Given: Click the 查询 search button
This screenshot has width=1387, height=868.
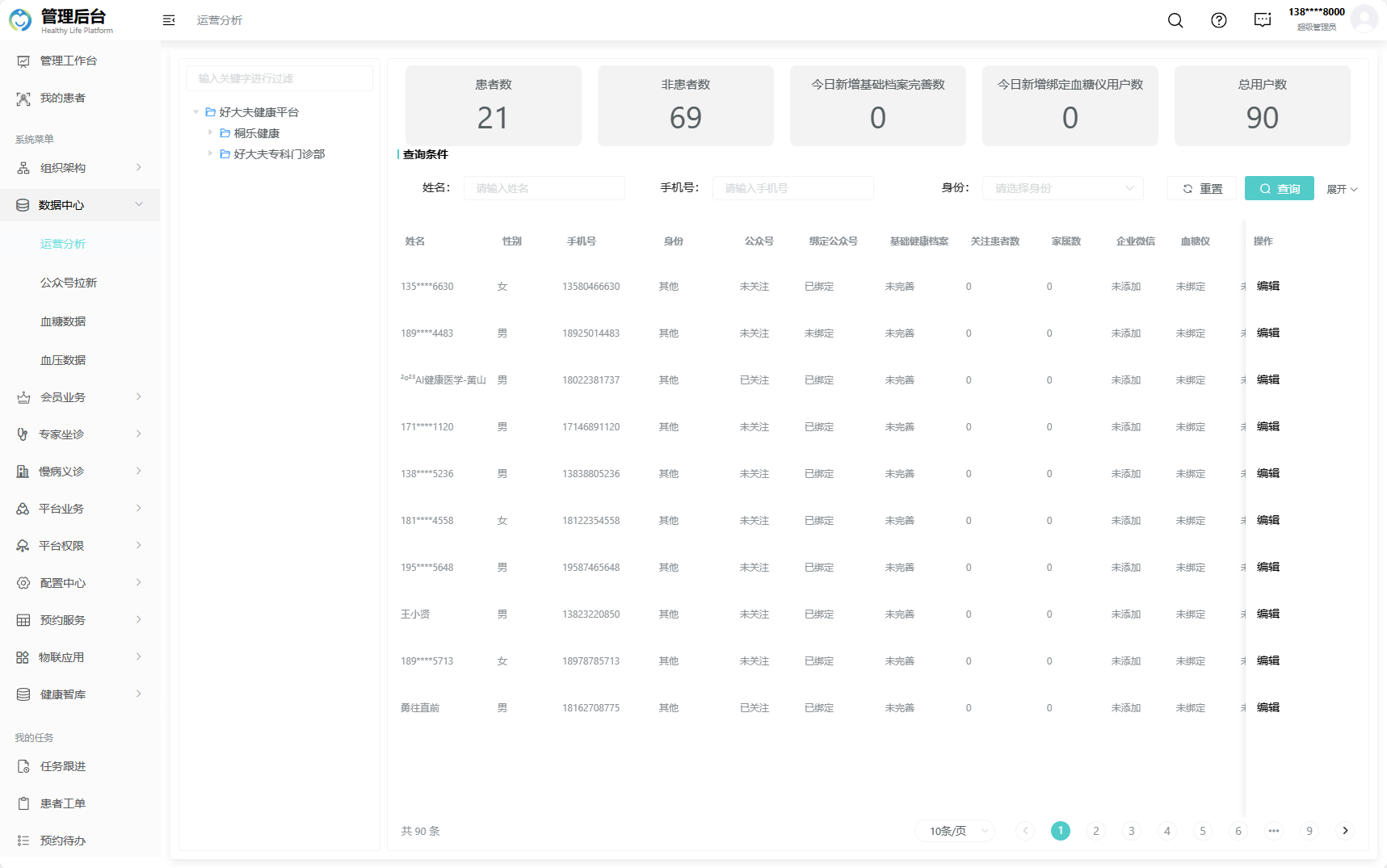Looking at the screenshot, I should coord(1280,188).
